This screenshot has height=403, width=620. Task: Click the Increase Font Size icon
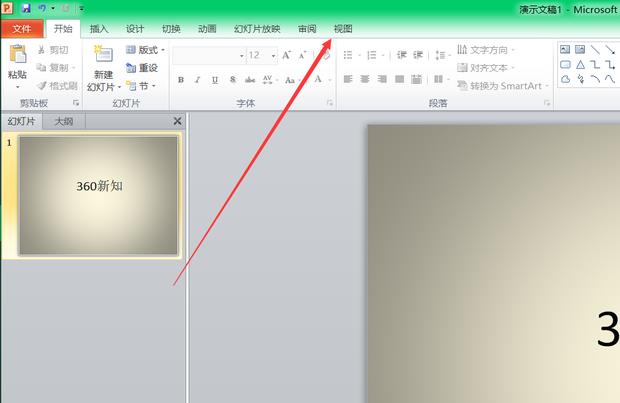[x=287, y=55]
